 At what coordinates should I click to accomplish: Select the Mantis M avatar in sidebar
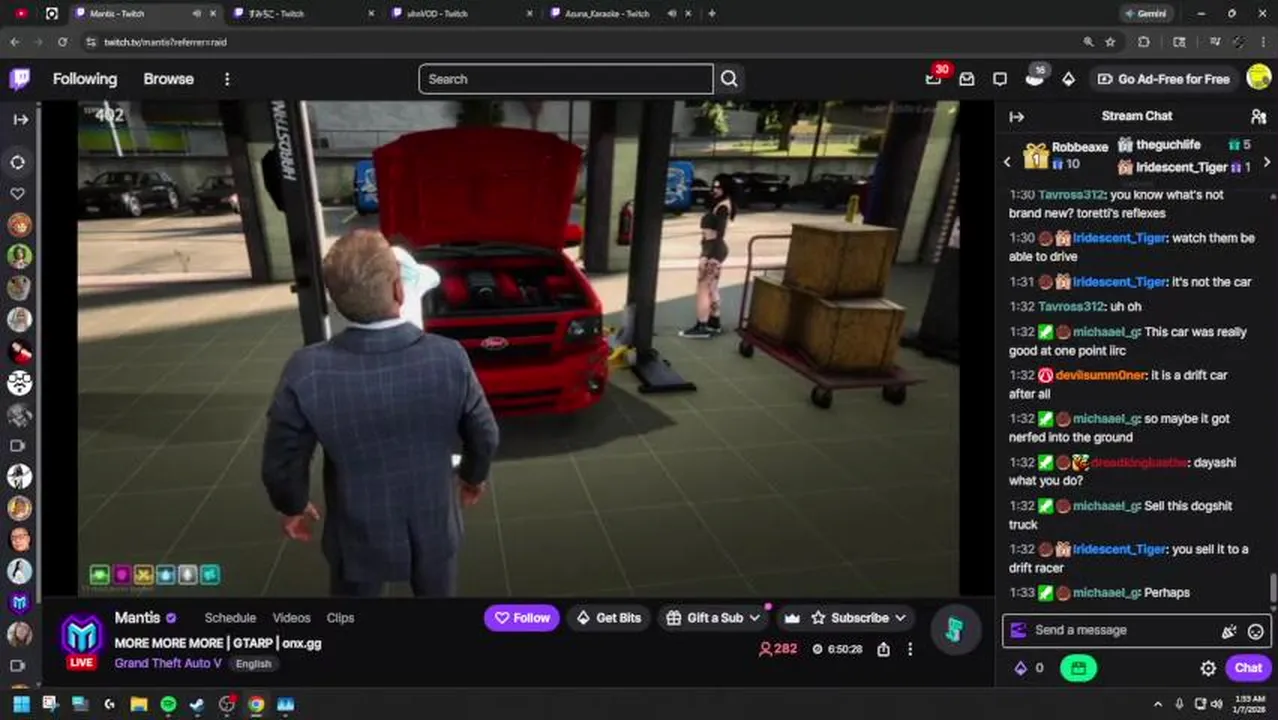(x=19, y=603)
